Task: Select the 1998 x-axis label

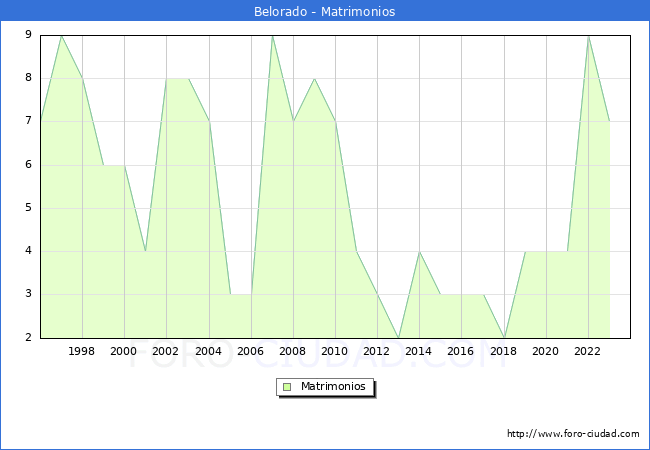Action: (82, 351)
